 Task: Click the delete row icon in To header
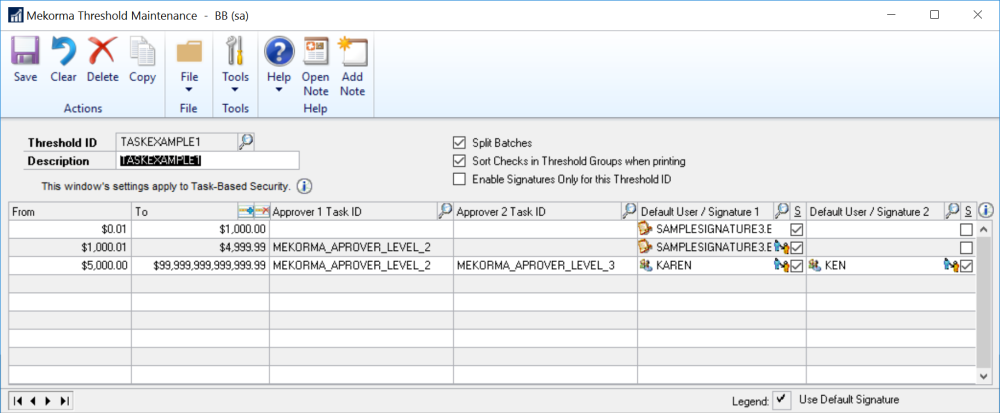click(261, 210)
